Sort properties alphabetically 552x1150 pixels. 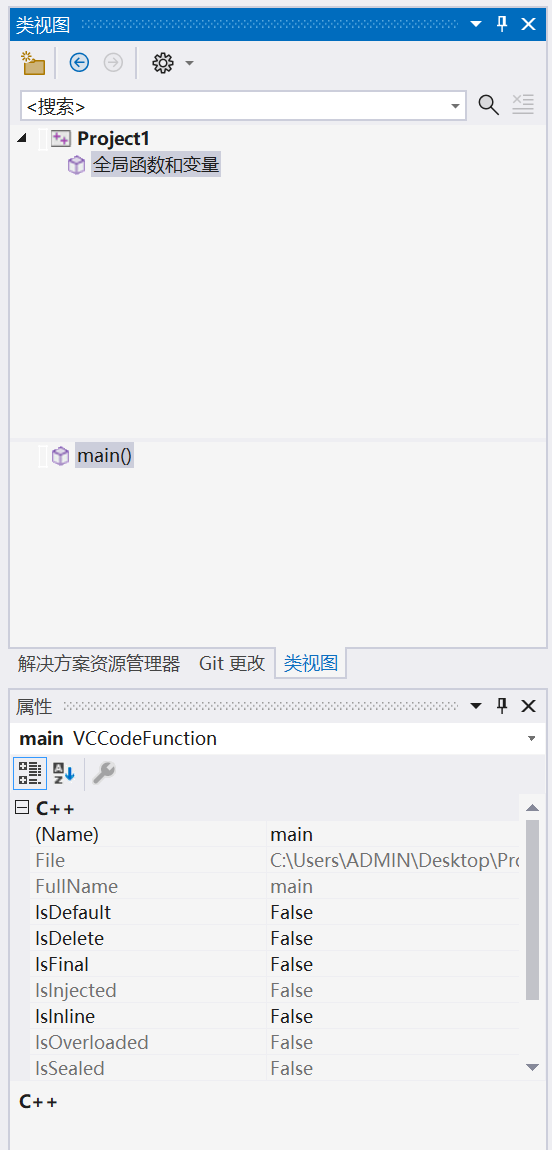[x=64, y=773]
